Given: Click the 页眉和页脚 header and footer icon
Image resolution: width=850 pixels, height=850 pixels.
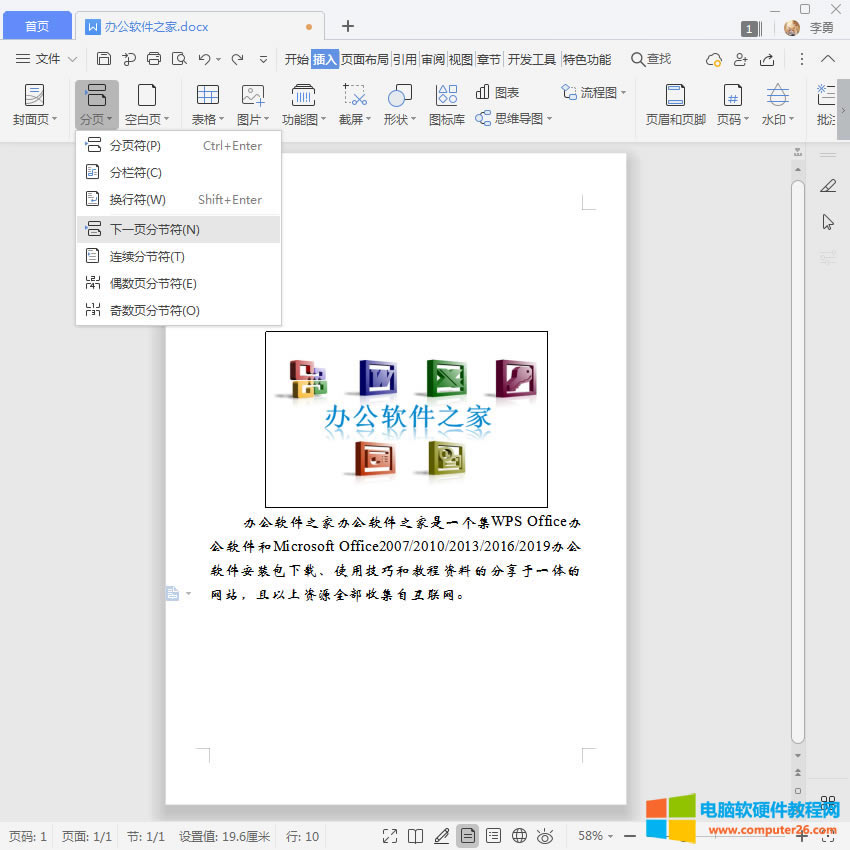Looking at the screenshot, I should (675, 96).
